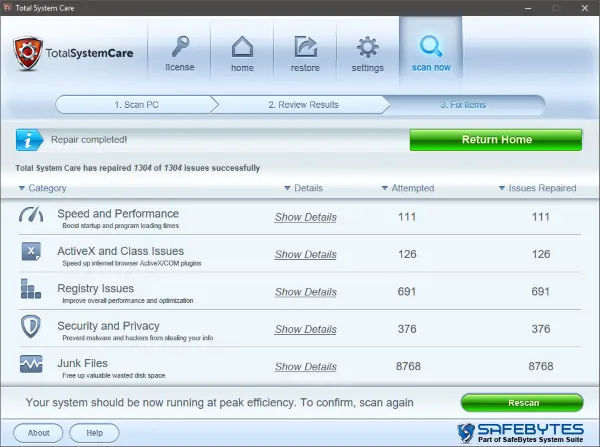Click the title bar app icon

coord(7,8)
